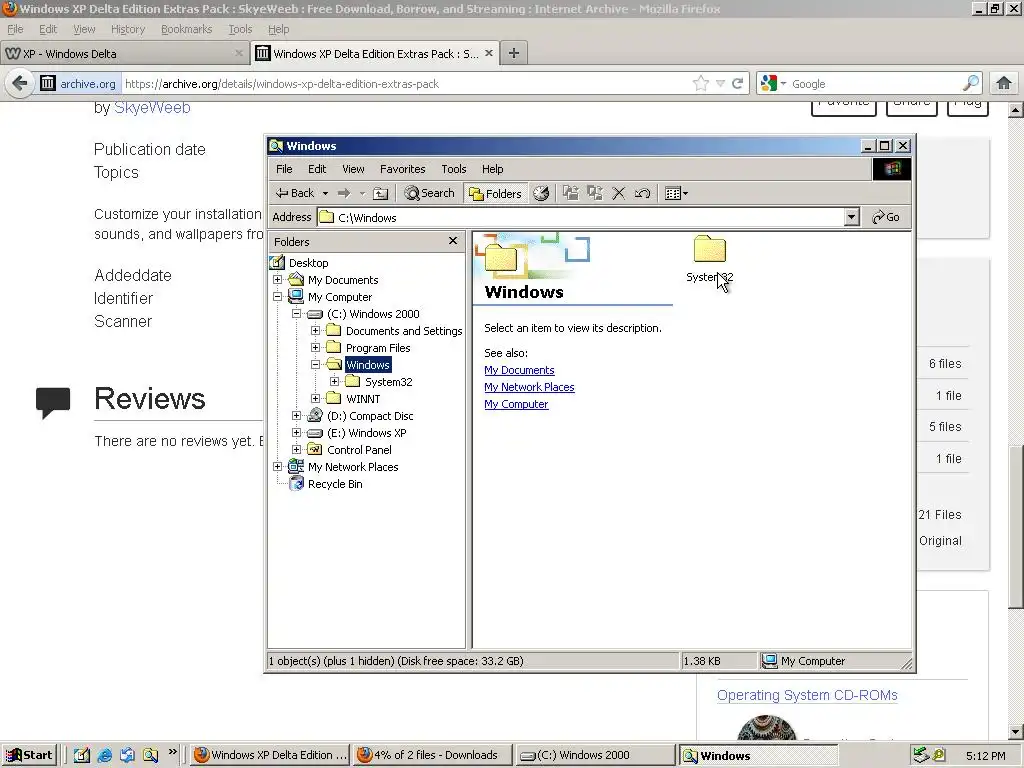This screenshot has width=1024, height=768.
Task: Select the System32 folder in file pane
Action: [709, 259]
